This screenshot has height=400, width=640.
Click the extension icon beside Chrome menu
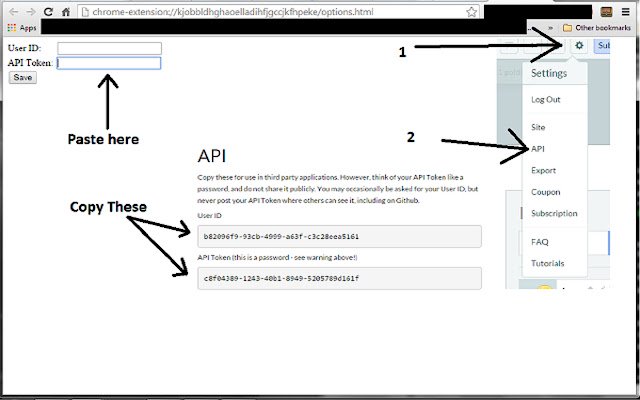(607, 12)
